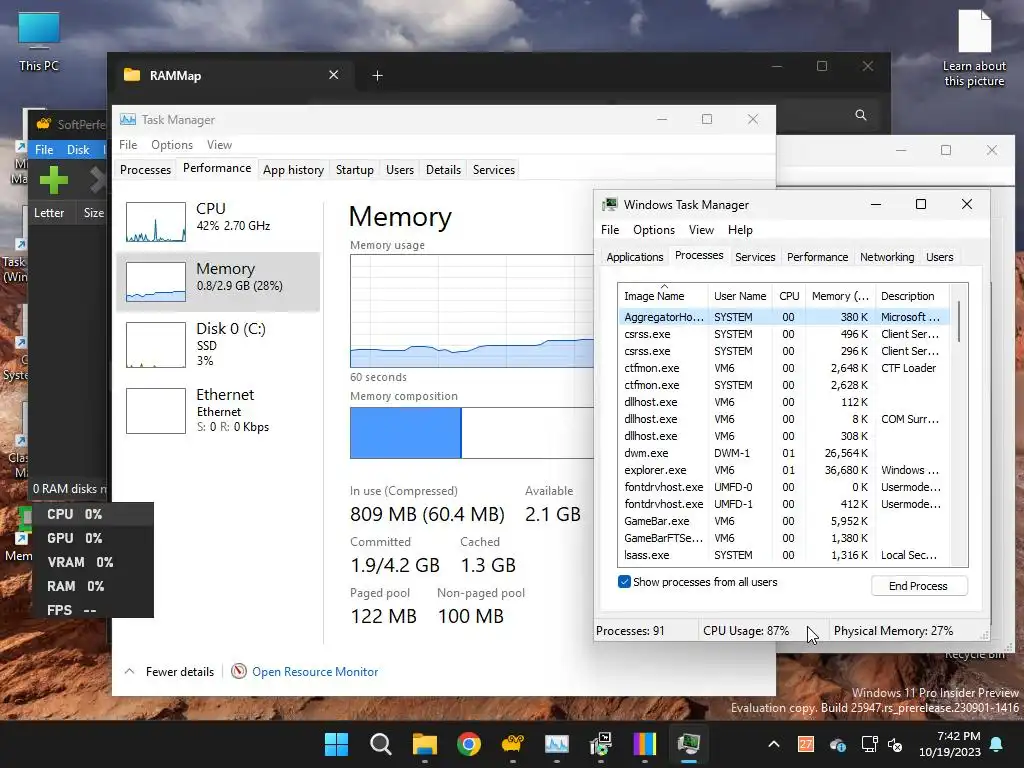Sort by Memory column header
Viewport: 1024px width, 768px height.
click(x=840, y=296)
